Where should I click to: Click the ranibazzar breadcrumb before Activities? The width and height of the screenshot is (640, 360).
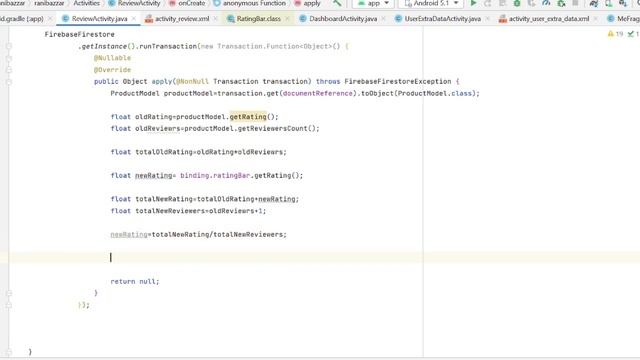49,3
